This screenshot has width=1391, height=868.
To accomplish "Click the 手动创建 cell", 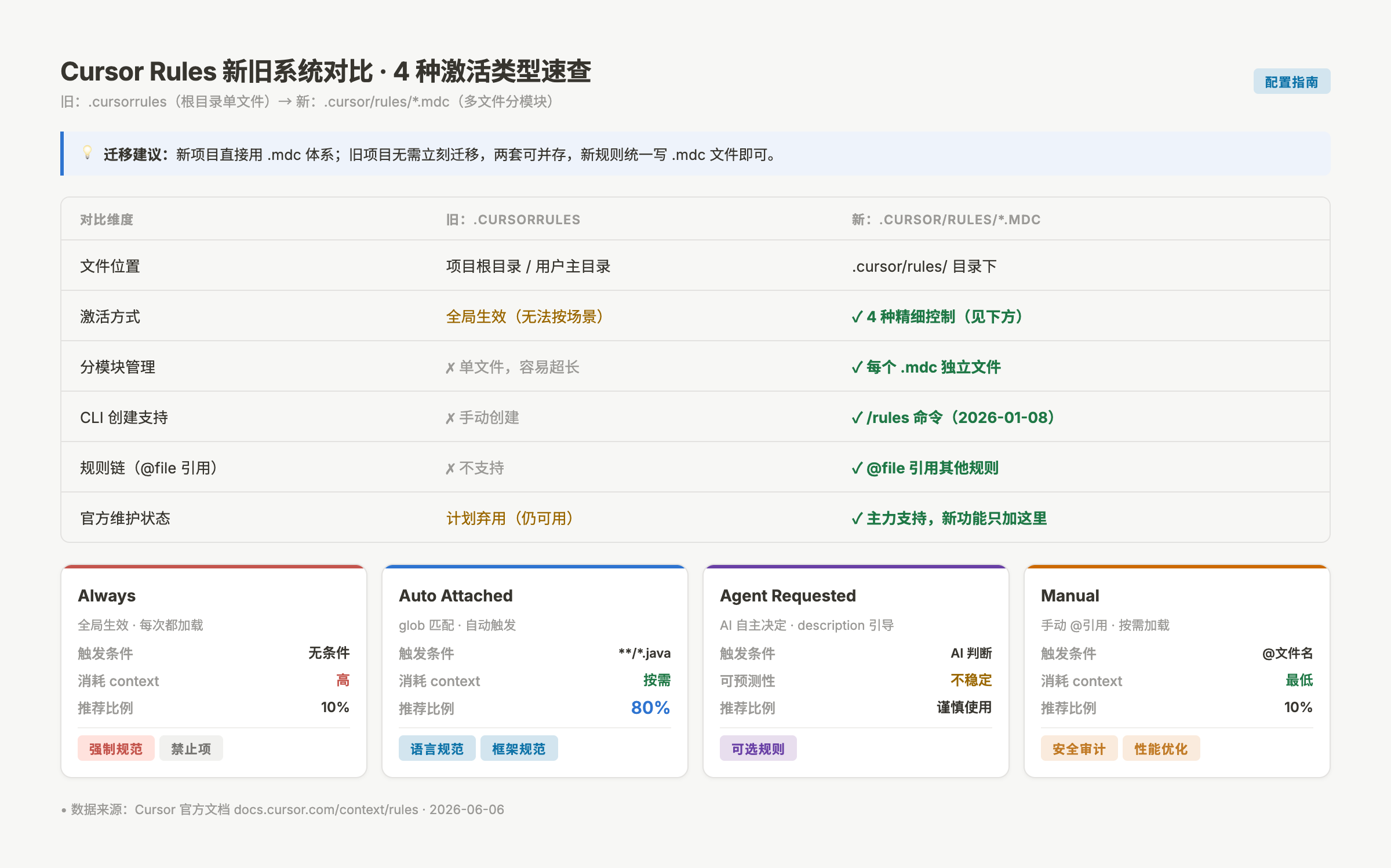I will click(482, 418).
